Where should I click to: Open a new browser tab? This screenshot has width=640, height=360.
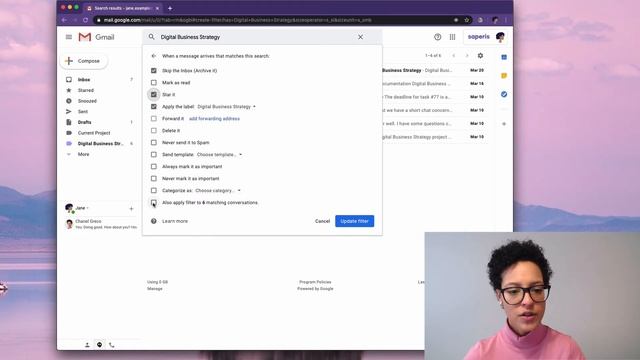pos(170,8)
